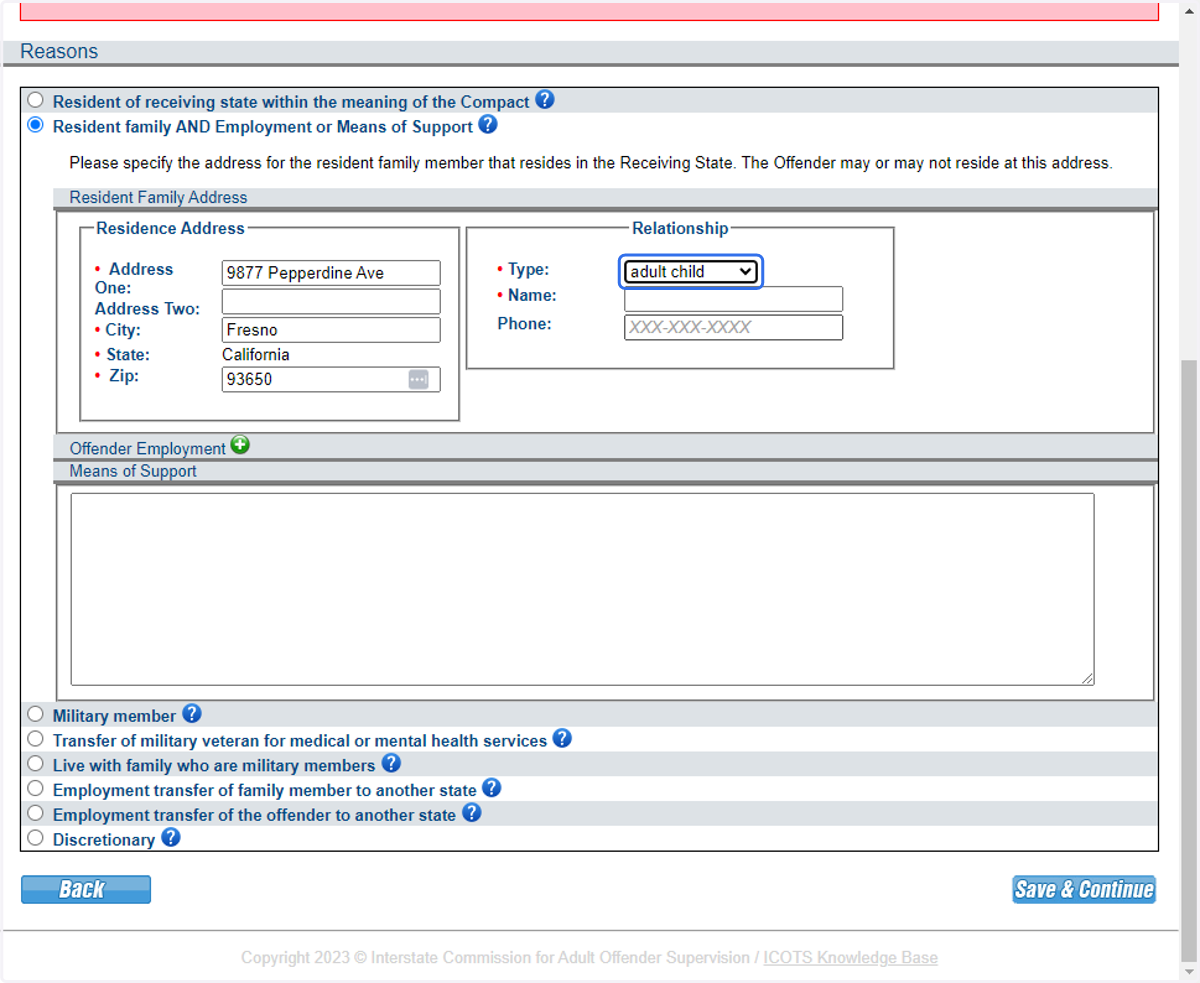
Task: Select Live with family military members radio
Action: 36,764
